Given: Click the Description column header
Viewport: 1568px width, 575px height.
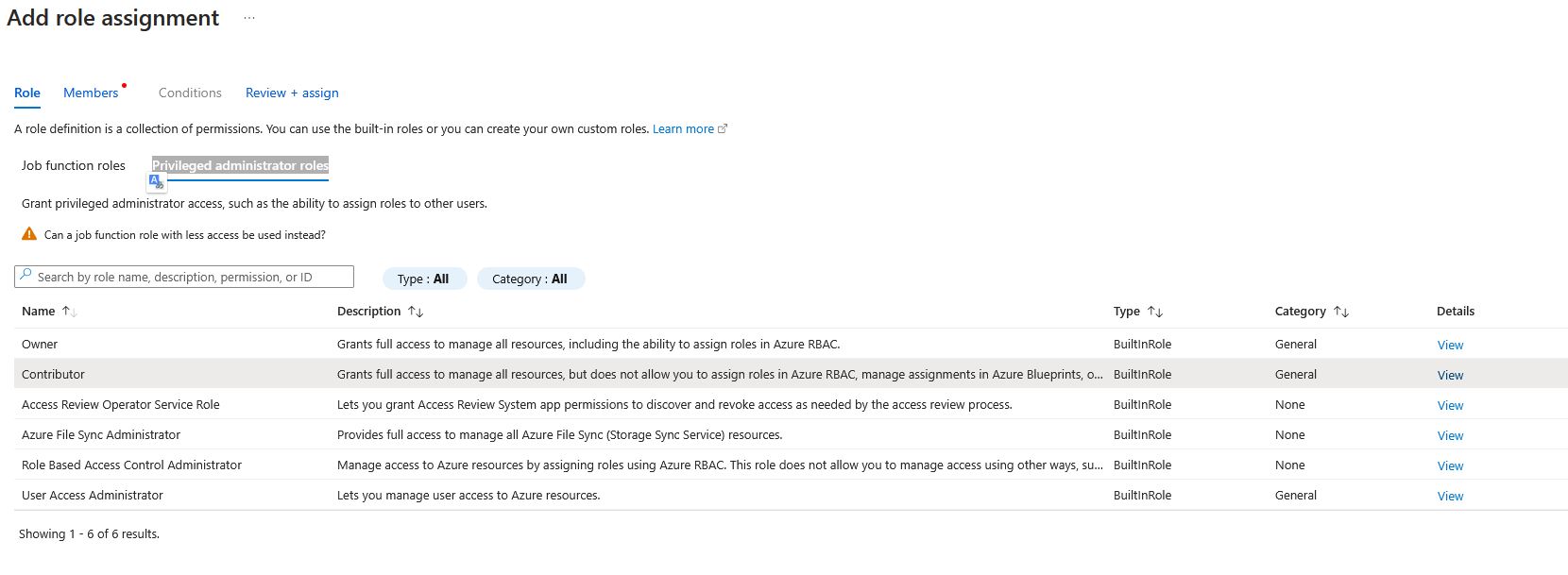Looking at the screenshot, I should pos(368,311).
